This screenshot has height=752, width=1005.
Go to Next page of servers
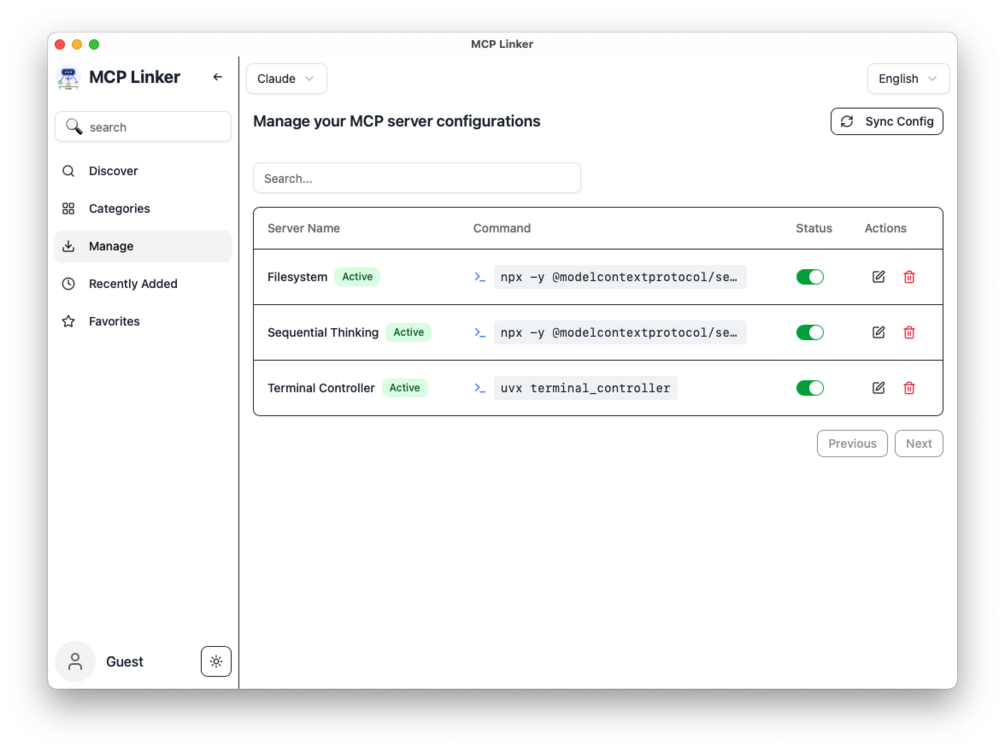click(918, 444)
